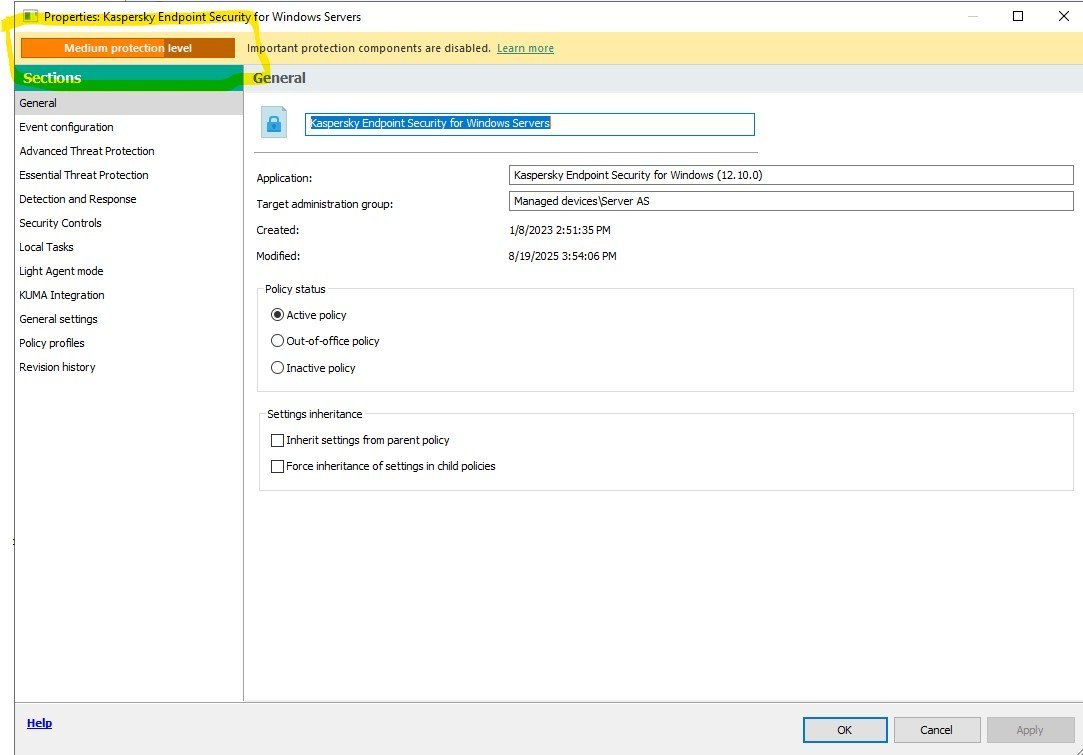1083x755 pixels.
Task: Click the Medium protection level indicator
Action: pyautogui.click(x=128, y=48)
